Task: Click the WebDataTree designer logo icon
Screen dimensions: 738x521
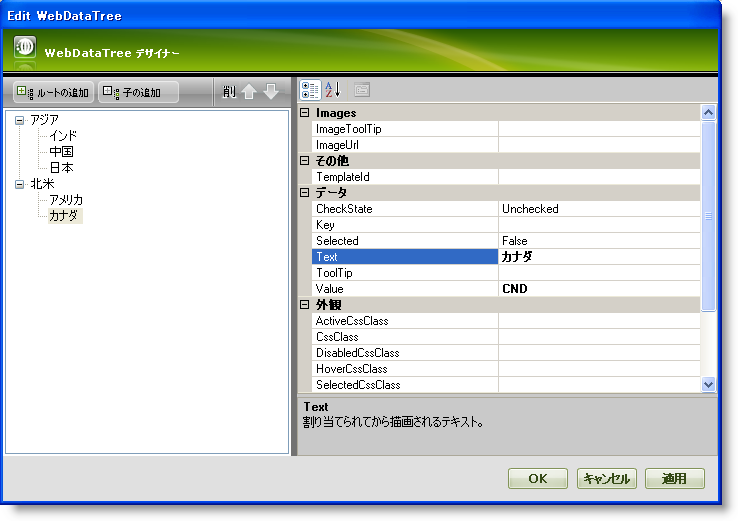Action: pos(25,47)
